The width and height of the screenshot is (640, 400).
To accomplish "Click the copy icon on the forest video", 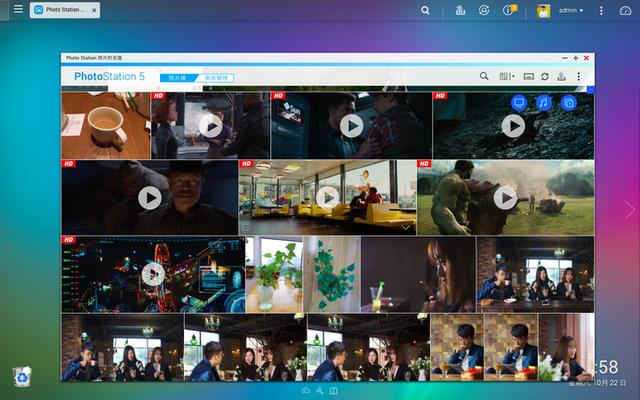I will 569,102.
